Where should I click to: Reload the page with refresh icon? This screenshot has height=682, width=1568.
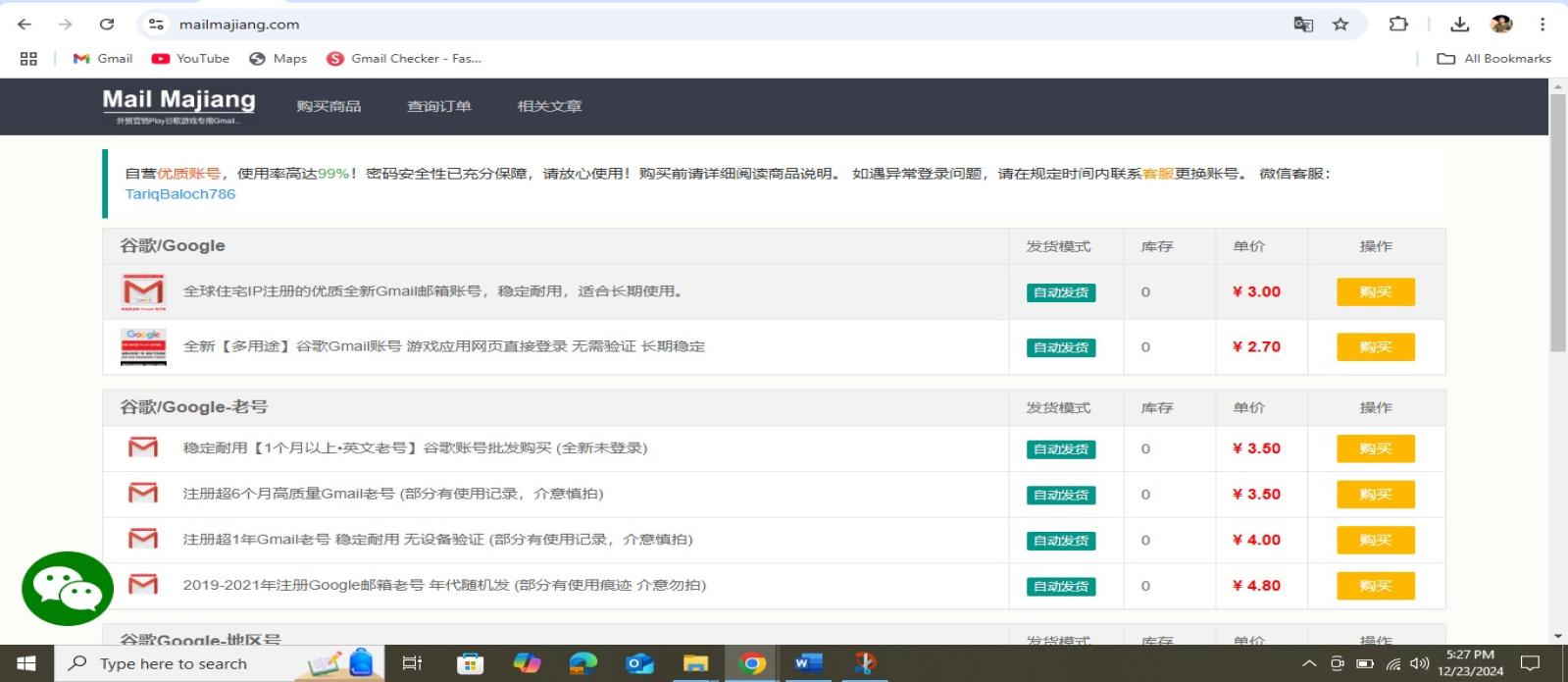pos(107,25)
